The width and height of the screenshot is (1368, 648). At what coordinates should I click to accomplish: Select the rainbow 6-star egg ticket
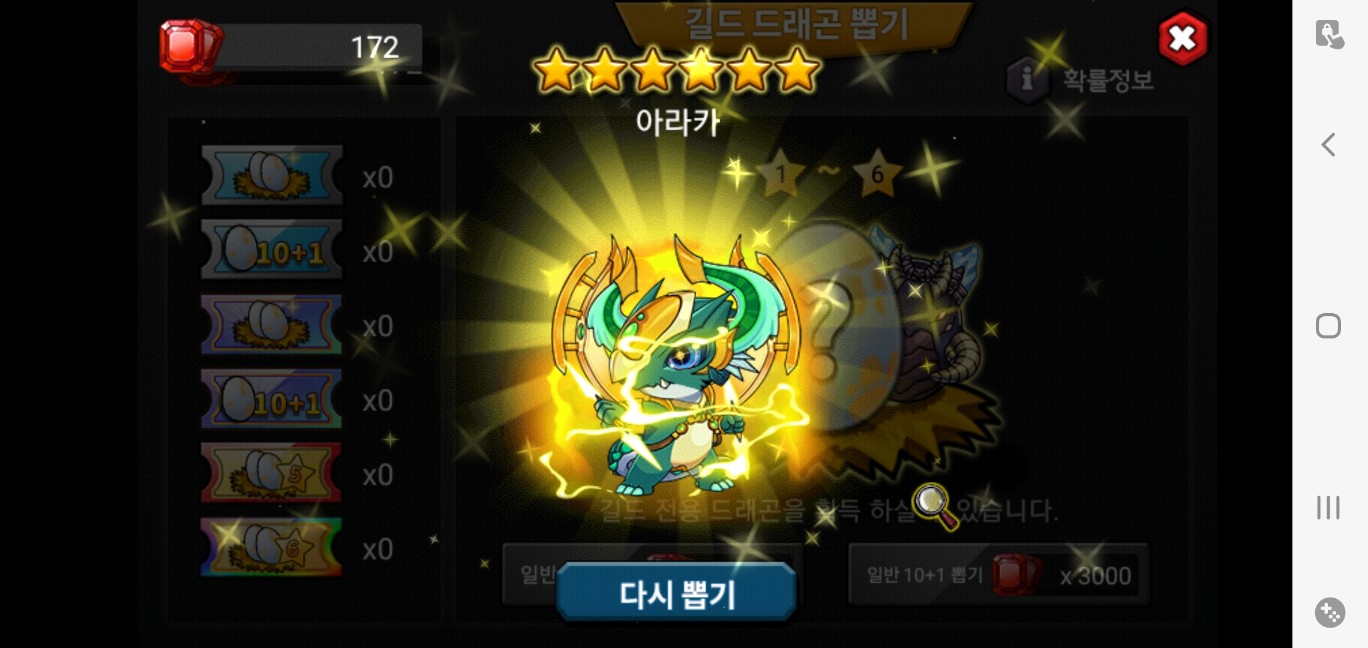tap(272, 547)
